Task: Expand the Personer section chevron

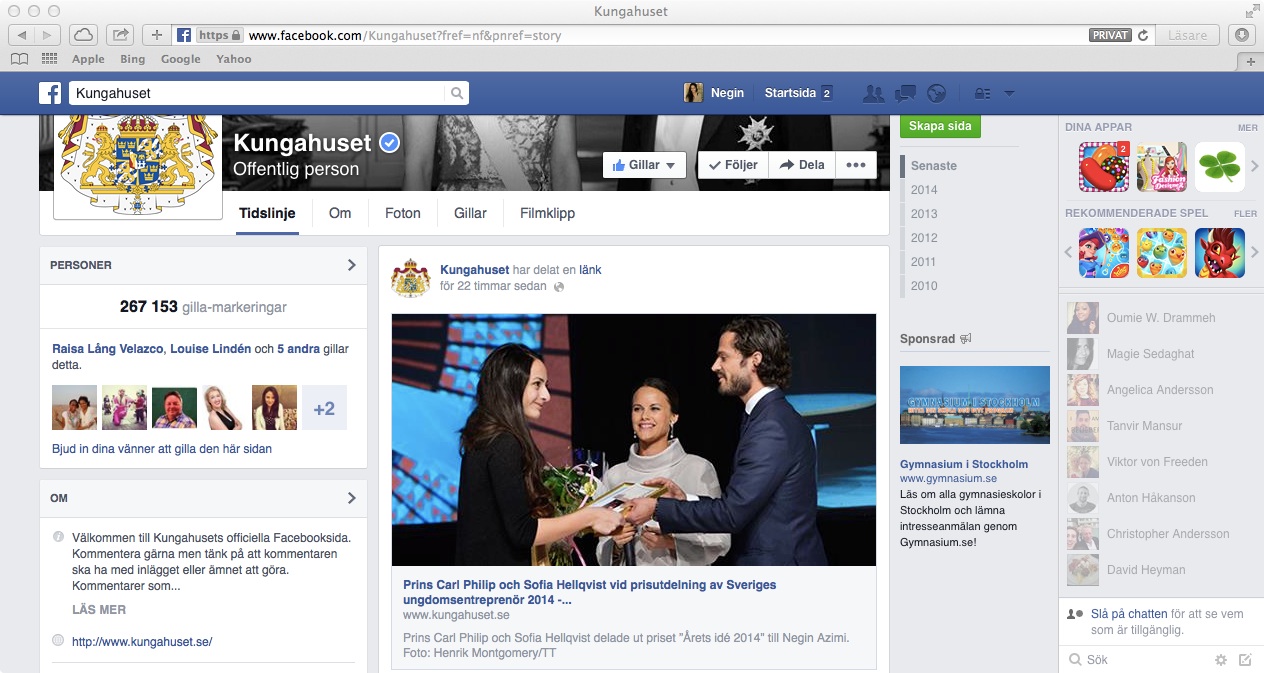Action: pyautogui.click(x=351, y=265)
